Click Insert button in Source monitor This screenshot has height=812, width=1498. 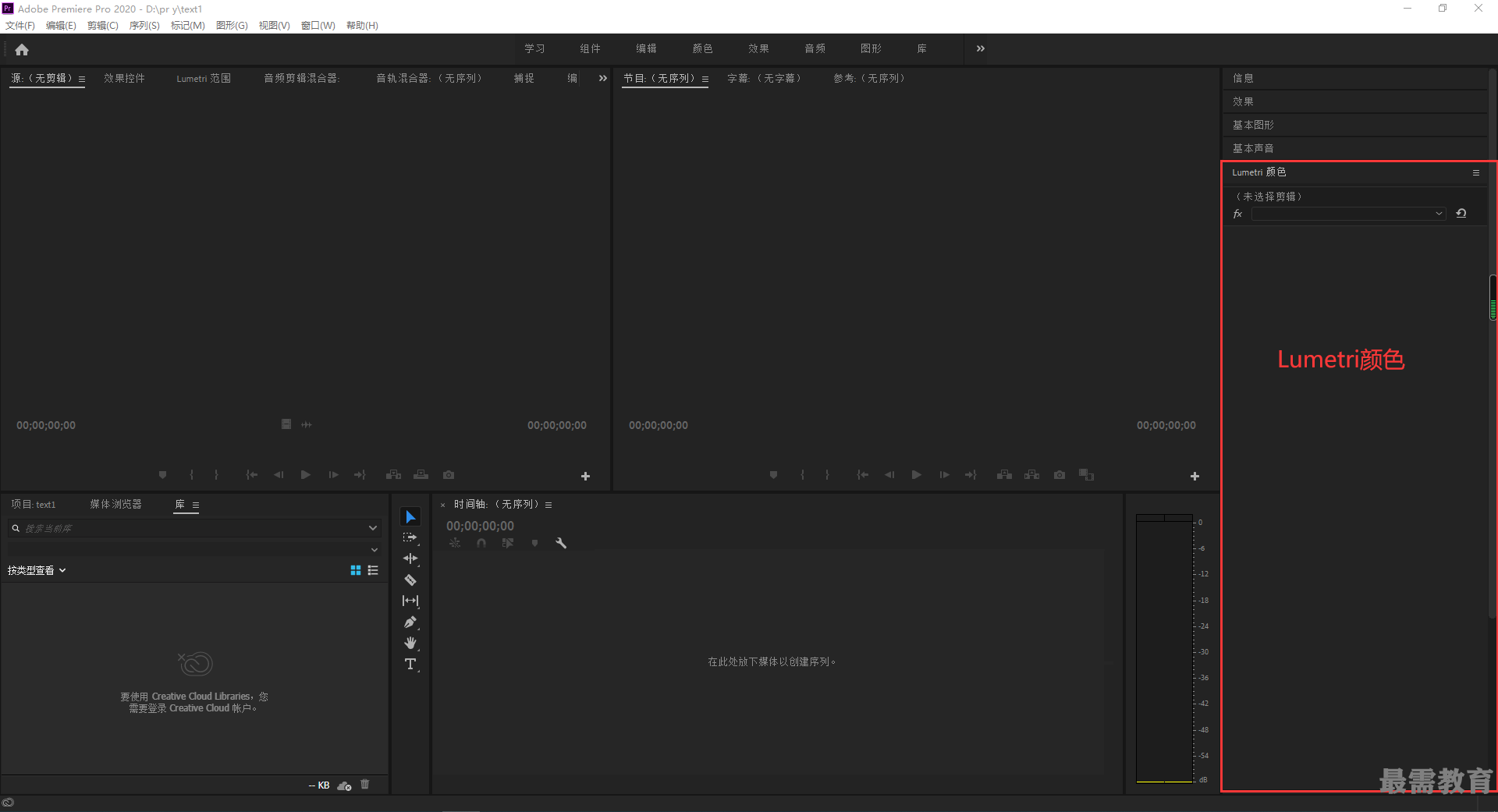click(393, 474)
